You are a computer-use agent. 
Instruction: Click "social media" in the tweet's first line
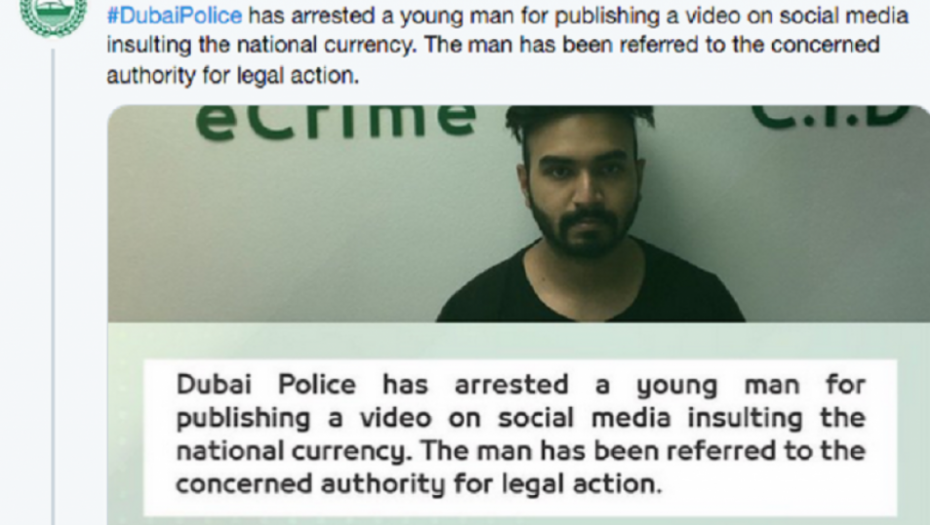click(x=844, y=15)
